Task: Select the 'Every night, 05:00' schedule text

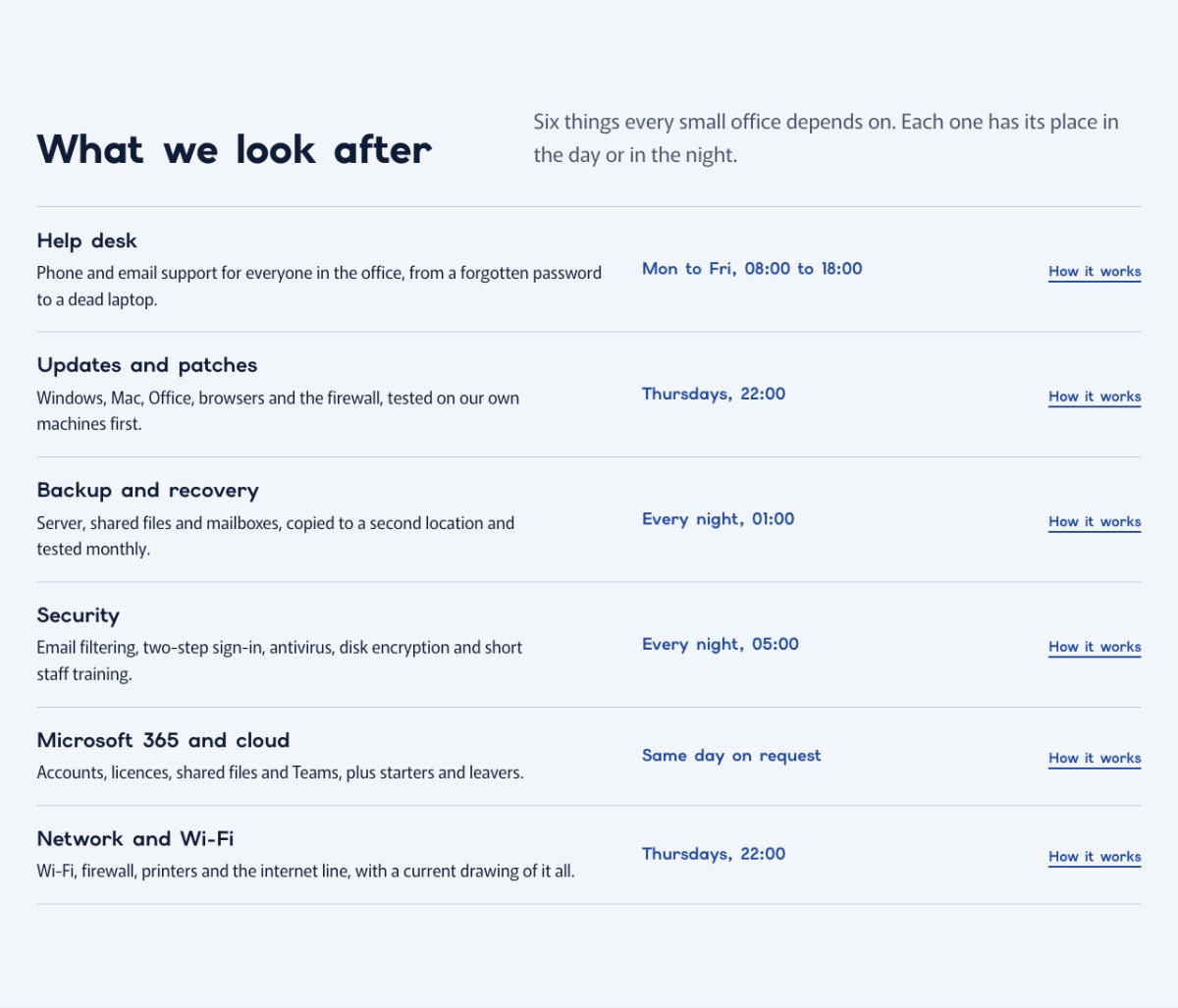Action: click(721, 645)
